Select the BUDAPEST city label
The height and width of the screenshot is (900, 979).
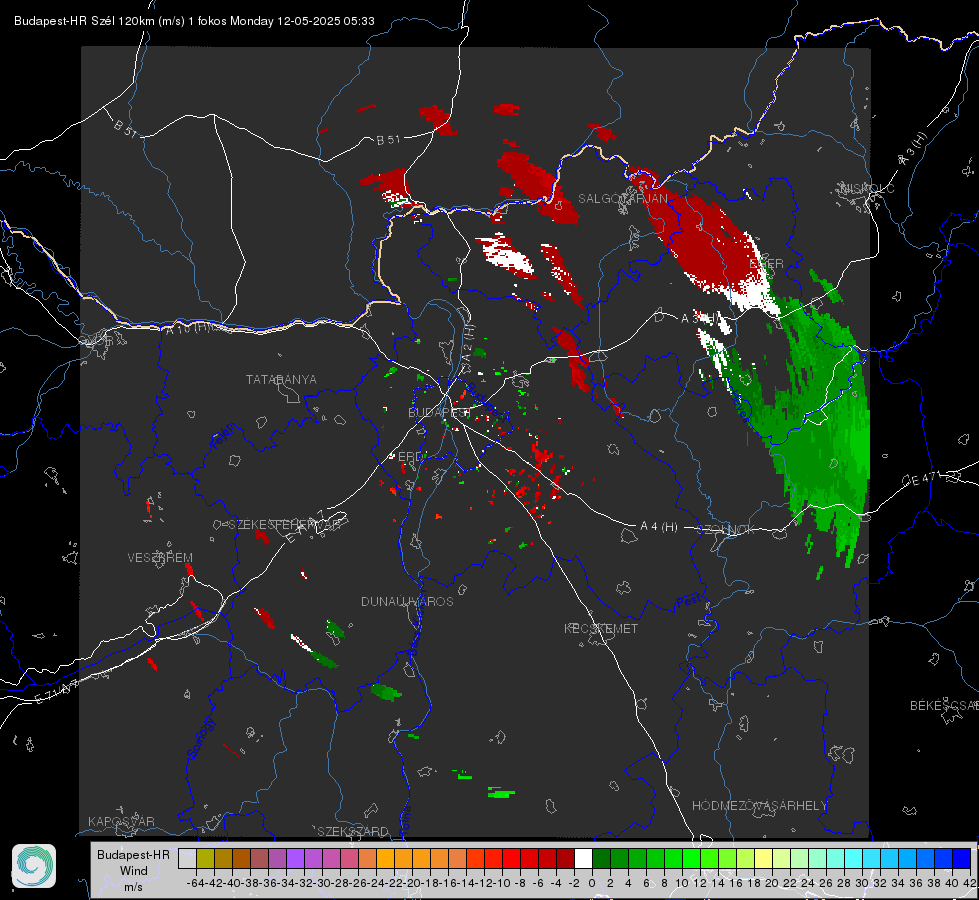click(x=439, y=412)
